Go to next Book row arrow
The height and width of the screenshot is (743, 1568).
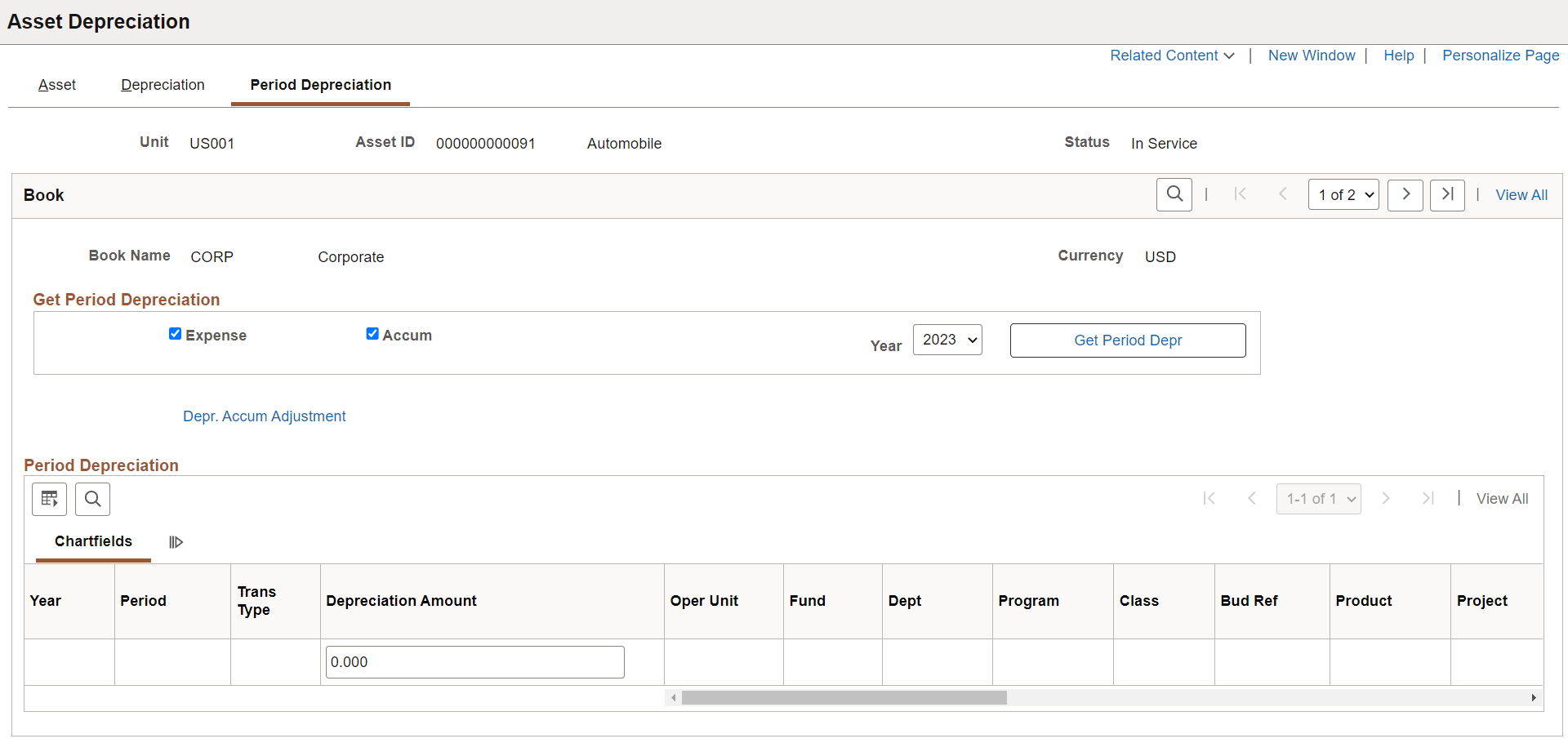[1405, 195]
